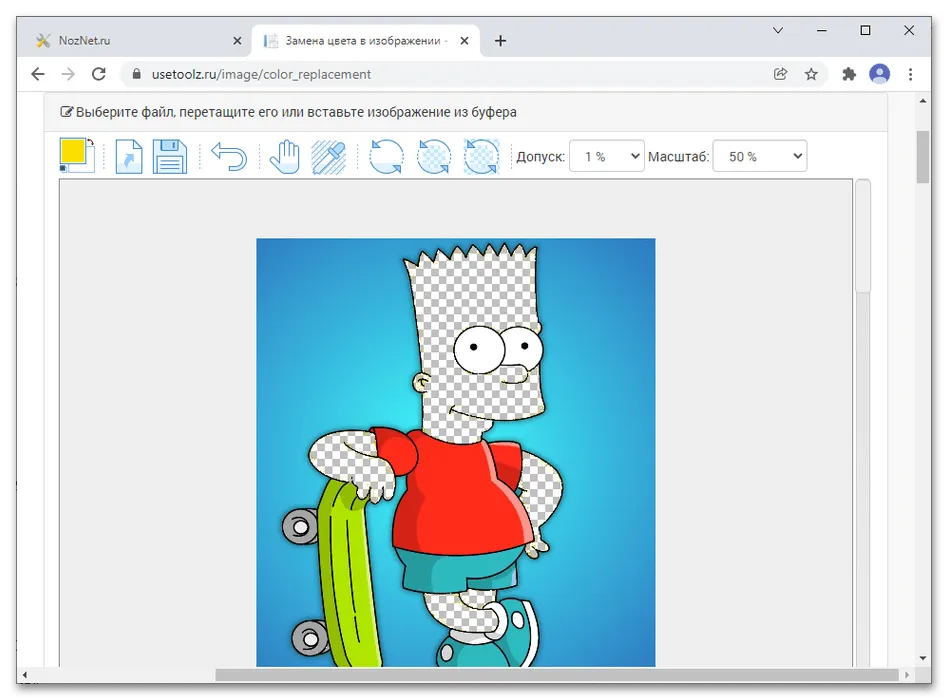This screenshot has height=700, width=948.
Task: Reload the current page
Action: pos(99,74)
